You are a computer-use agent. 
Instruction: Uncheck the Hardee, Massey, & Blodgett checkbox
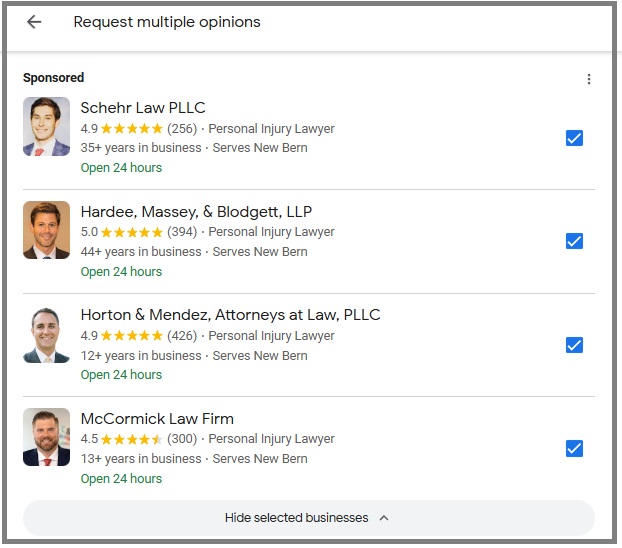(x=574, y=241)
